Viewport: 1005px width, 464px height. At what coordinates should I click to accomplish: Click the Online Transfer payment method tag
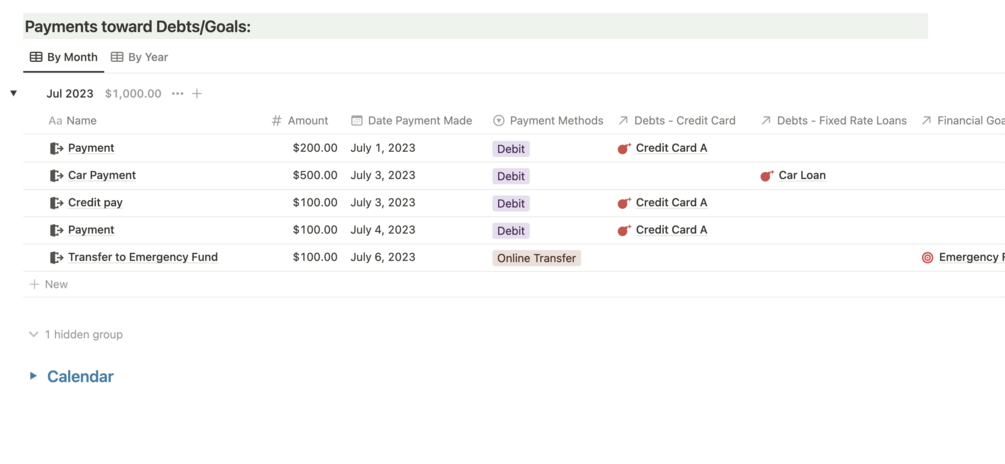[536, 258]
